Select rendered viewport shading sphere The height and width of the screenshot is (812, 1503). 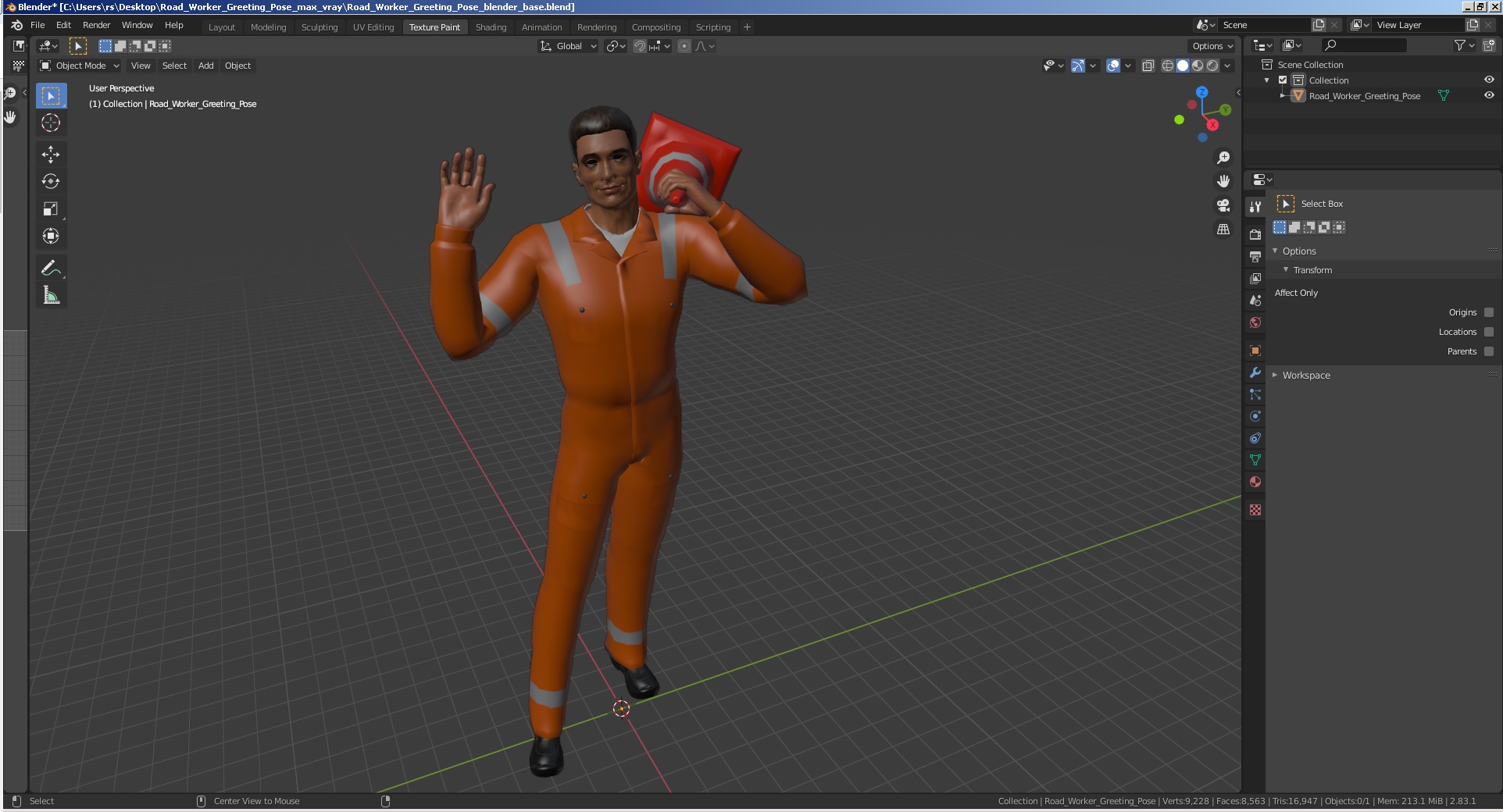1212,66
